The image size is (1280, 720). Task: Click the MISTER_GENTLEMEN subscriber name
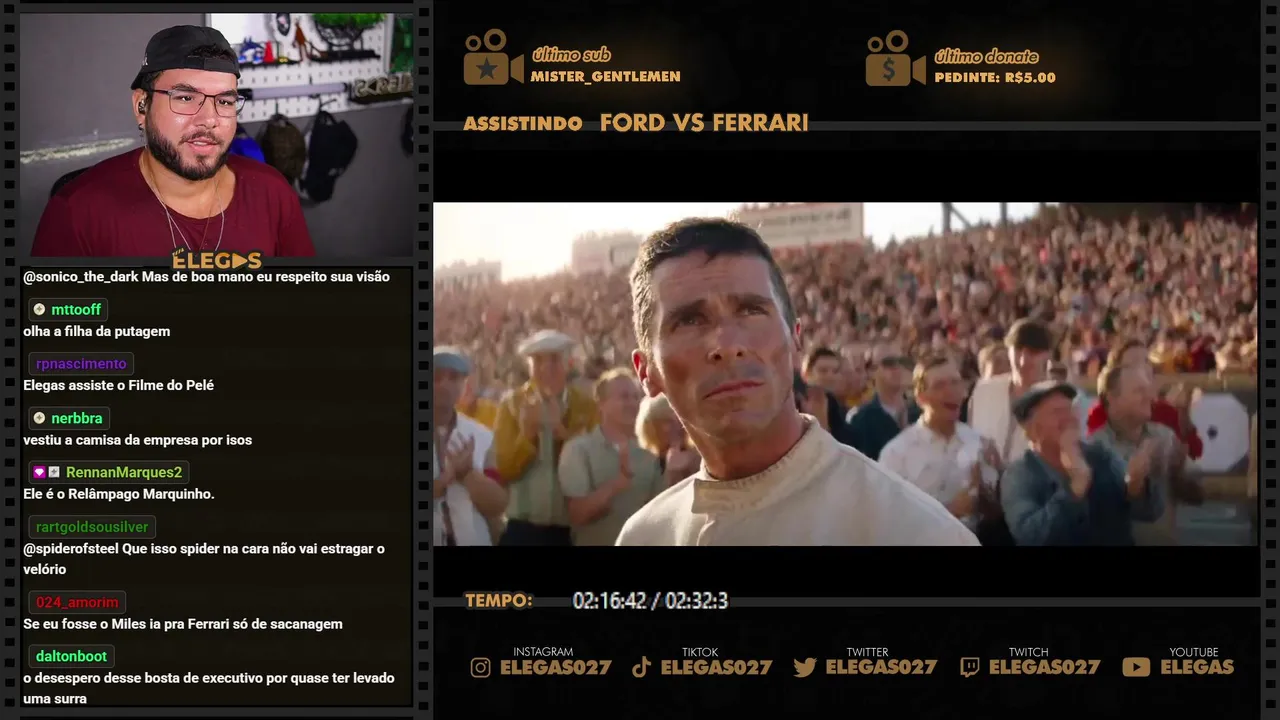[605, 76]
